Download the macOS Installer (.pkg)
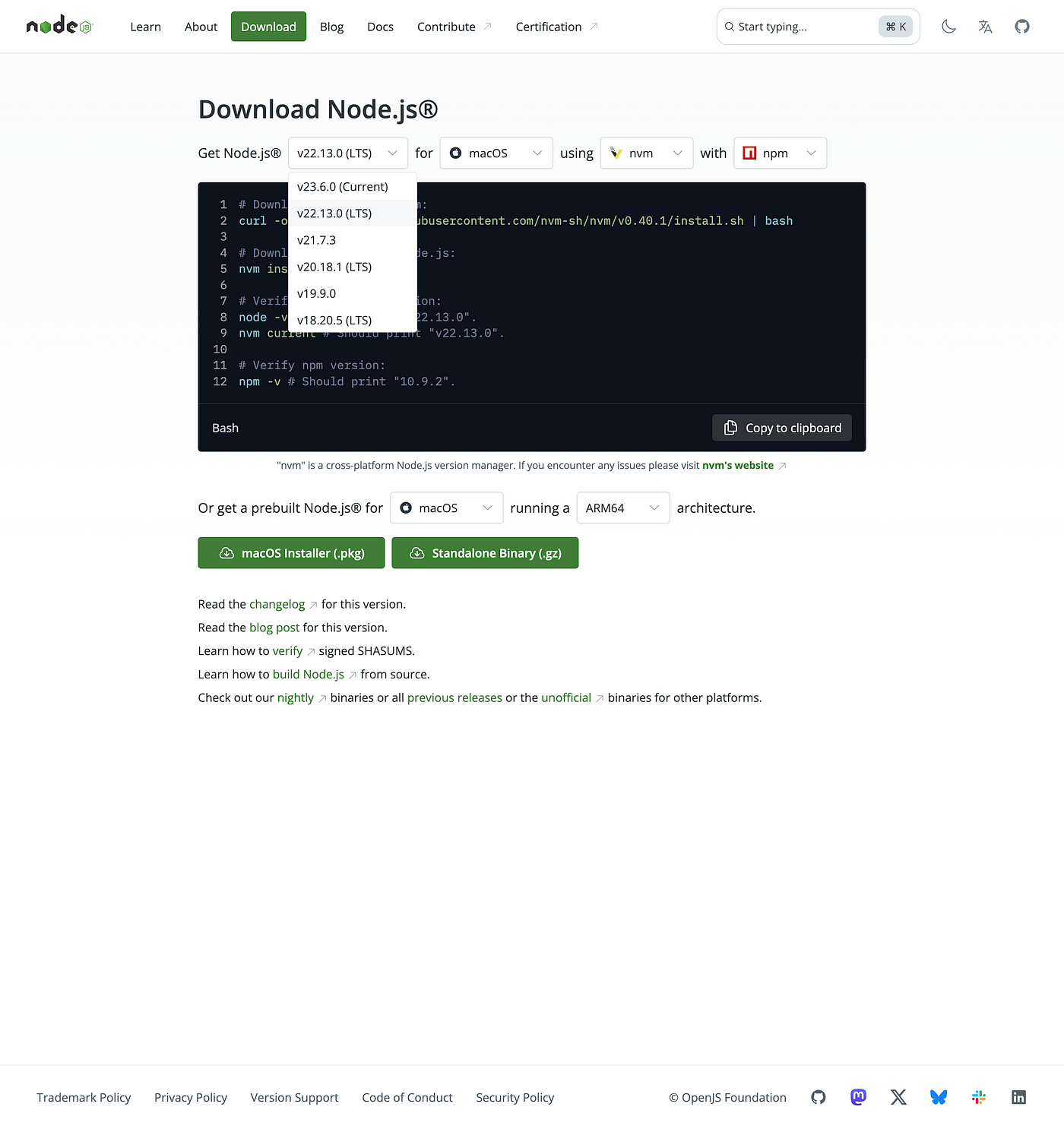Image resolution: width=1064 pixels, height=1129 pixels. click(291, 552)
